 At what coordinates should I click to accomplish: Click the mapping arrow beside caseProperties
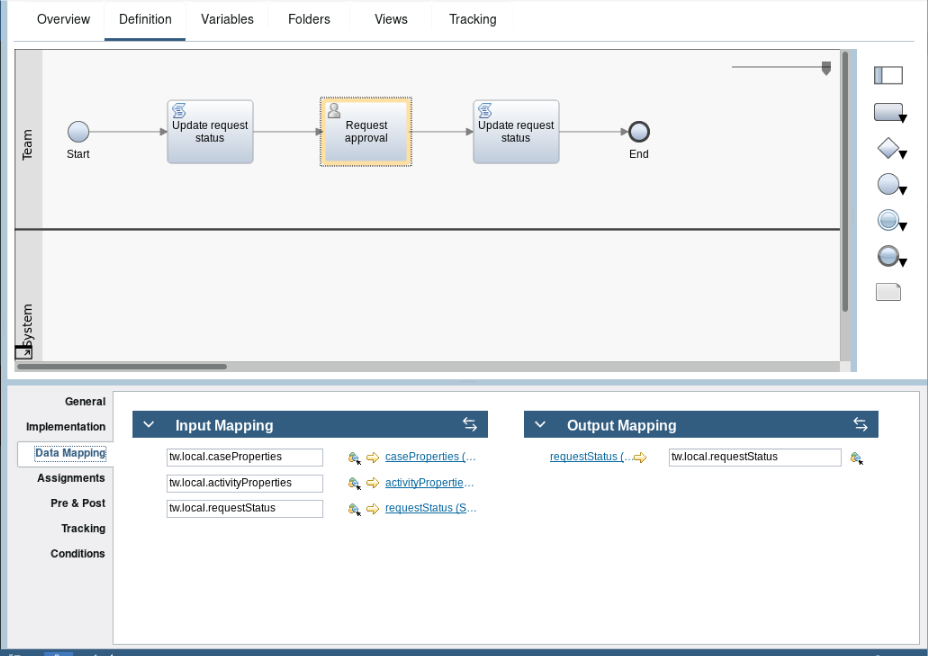click(372, 457)
